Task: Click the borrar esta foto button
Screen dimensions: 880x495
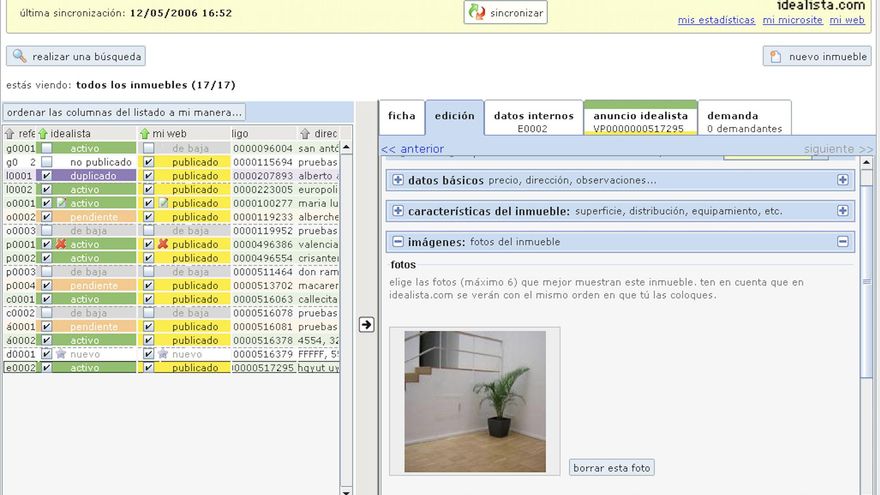Action: [612, 468]
